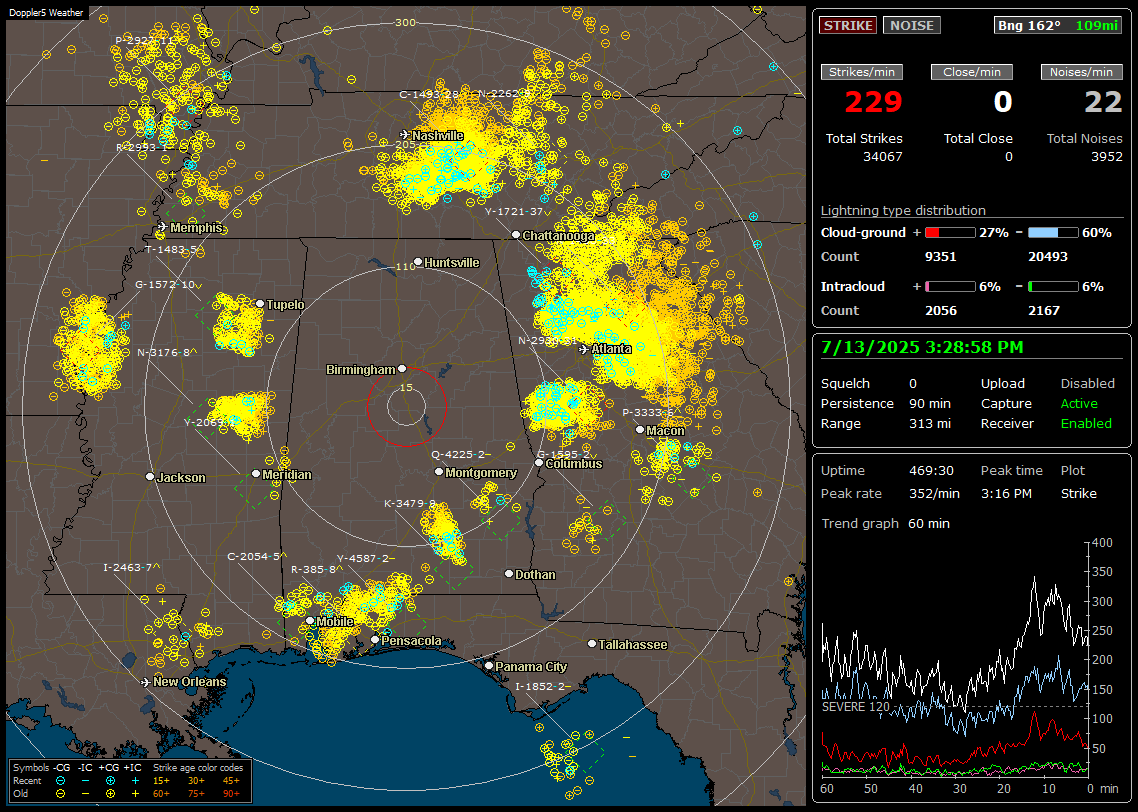Click the Chattanooga city marker dot
This screenshot has width=1138, height=812.
[516, 234]
